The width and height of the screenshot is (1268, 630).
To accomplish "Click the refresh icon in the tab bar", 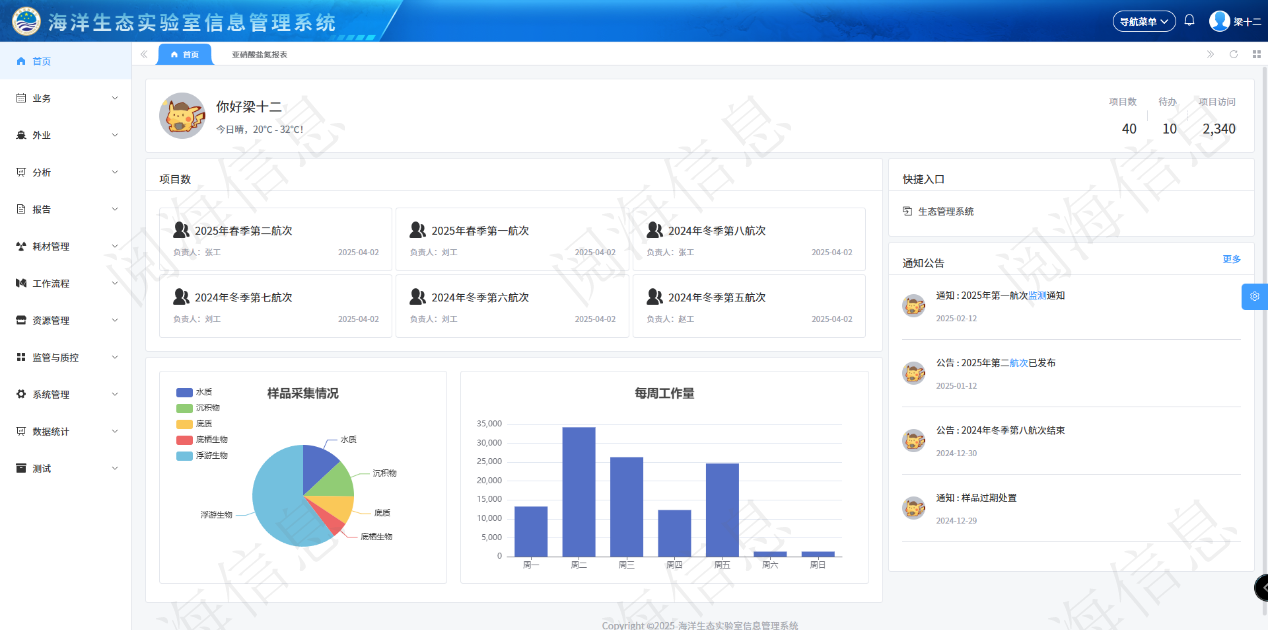I will (x=1234, y=54).
